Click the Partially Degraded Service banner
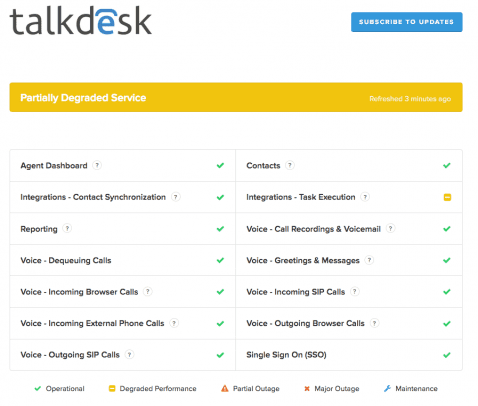Image resolution: width=478 pixels, height=406 pixels. tap(236, 97)
